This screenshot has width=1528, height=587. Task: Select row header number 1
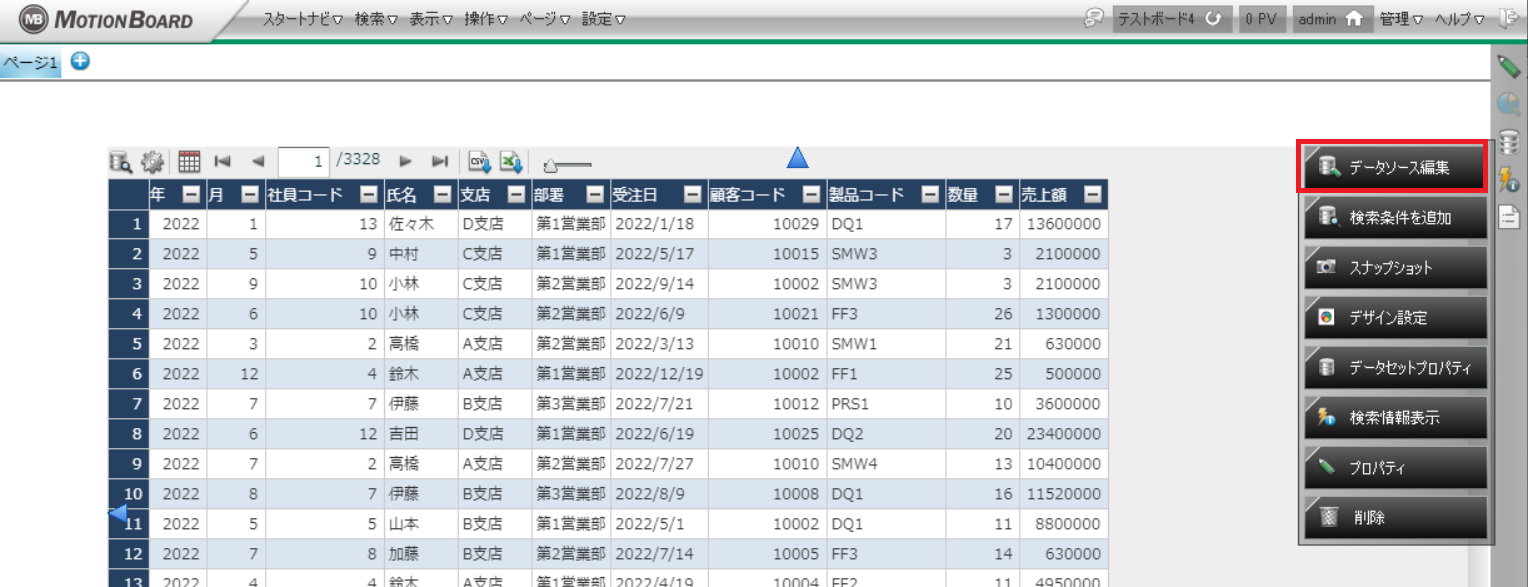129,225
